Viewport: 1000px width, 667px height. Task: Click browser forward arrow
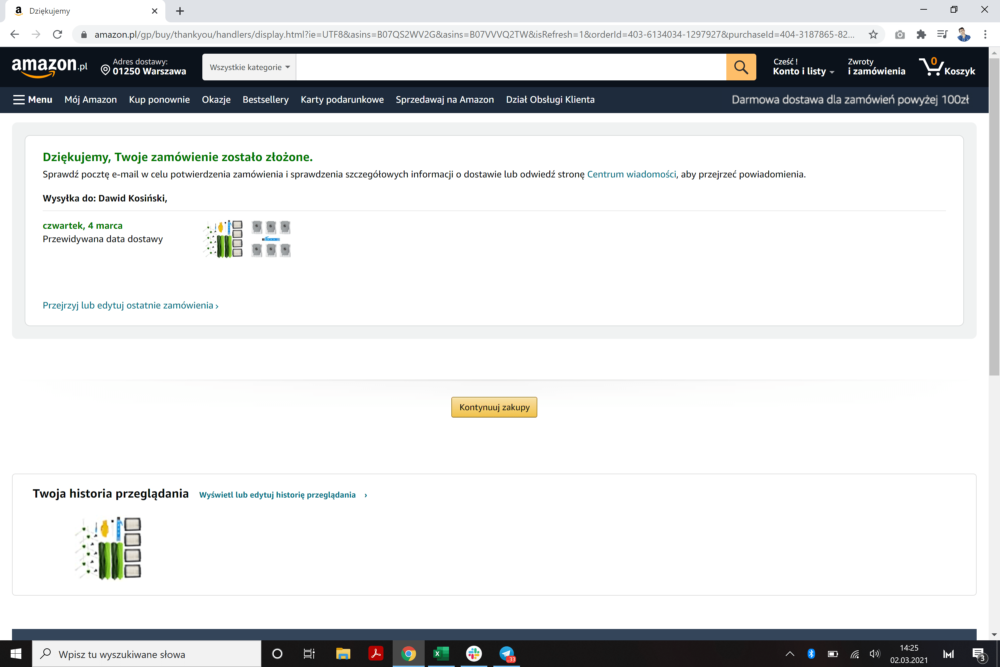pos(36,34)
